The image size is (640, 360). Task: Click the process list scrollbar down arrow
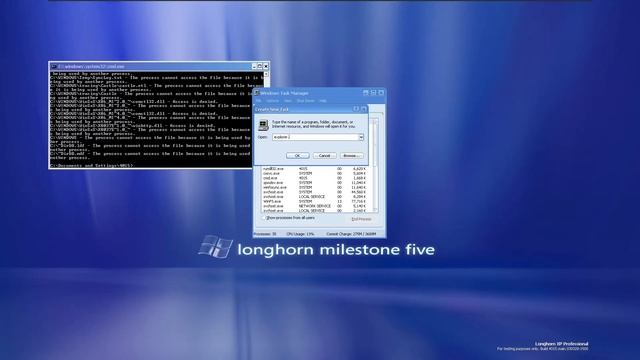pyautogui.click(x=375, y=210)
